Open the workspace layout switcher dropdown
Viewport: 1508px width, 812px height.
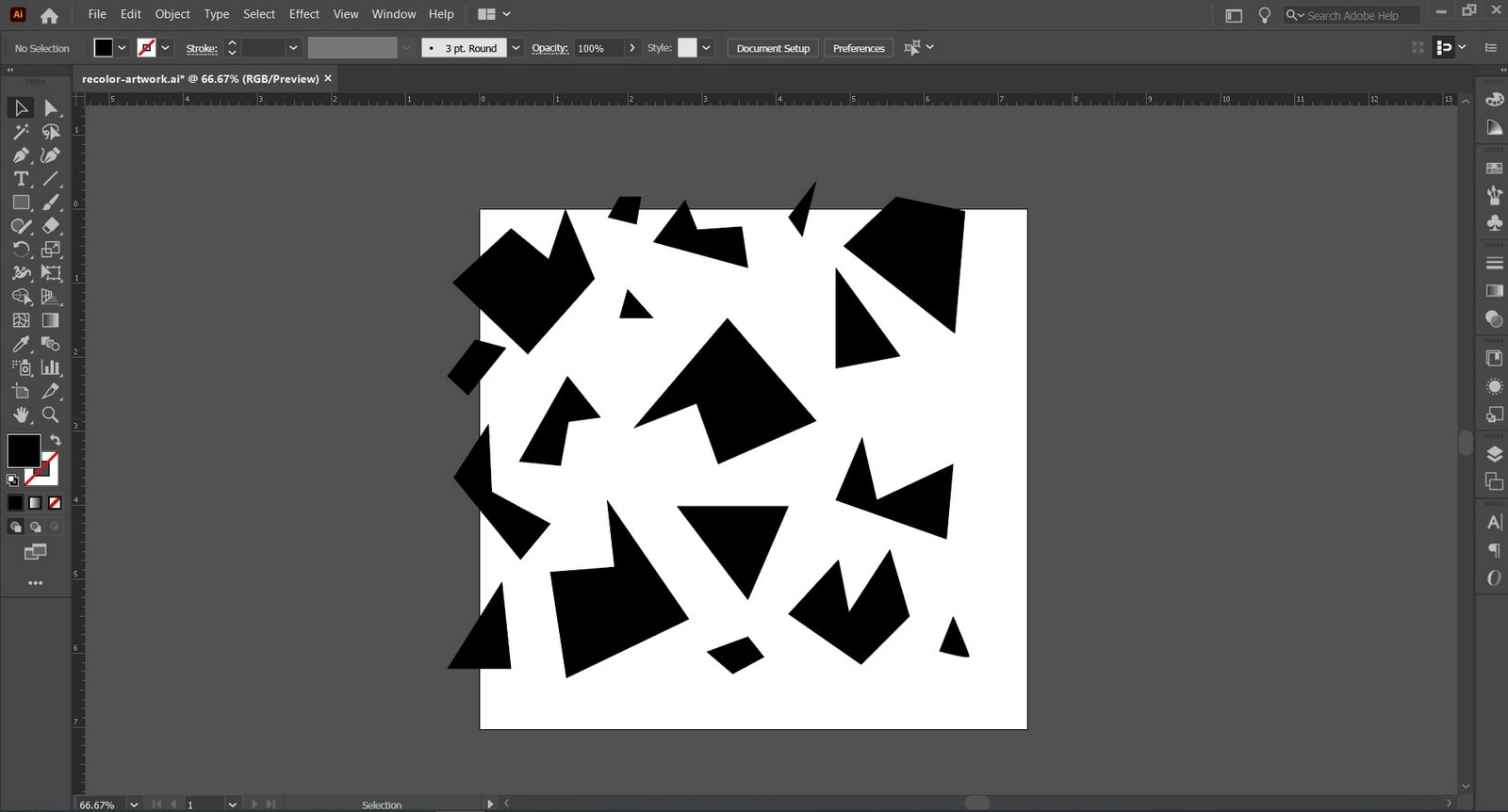coord(506,14)
